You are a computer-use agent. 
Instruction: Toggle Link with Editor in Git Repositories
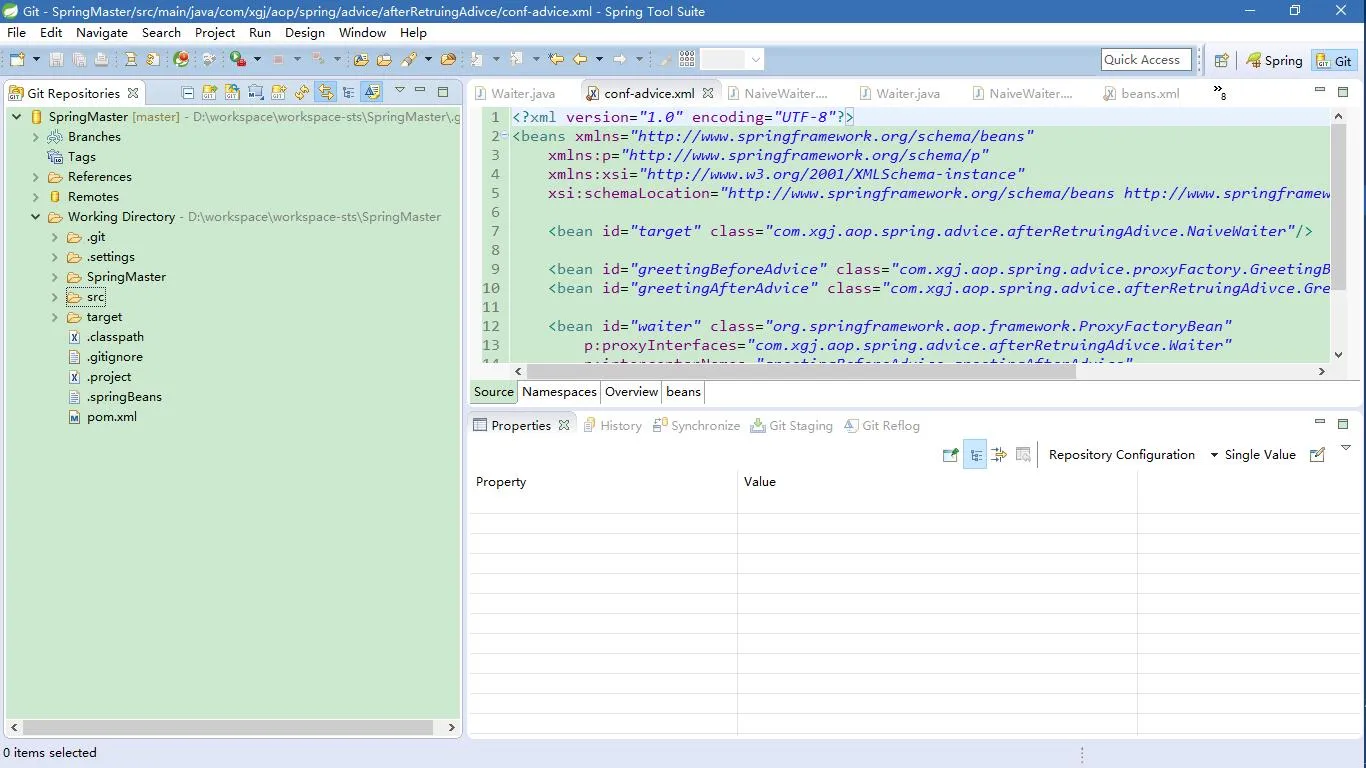372,92
